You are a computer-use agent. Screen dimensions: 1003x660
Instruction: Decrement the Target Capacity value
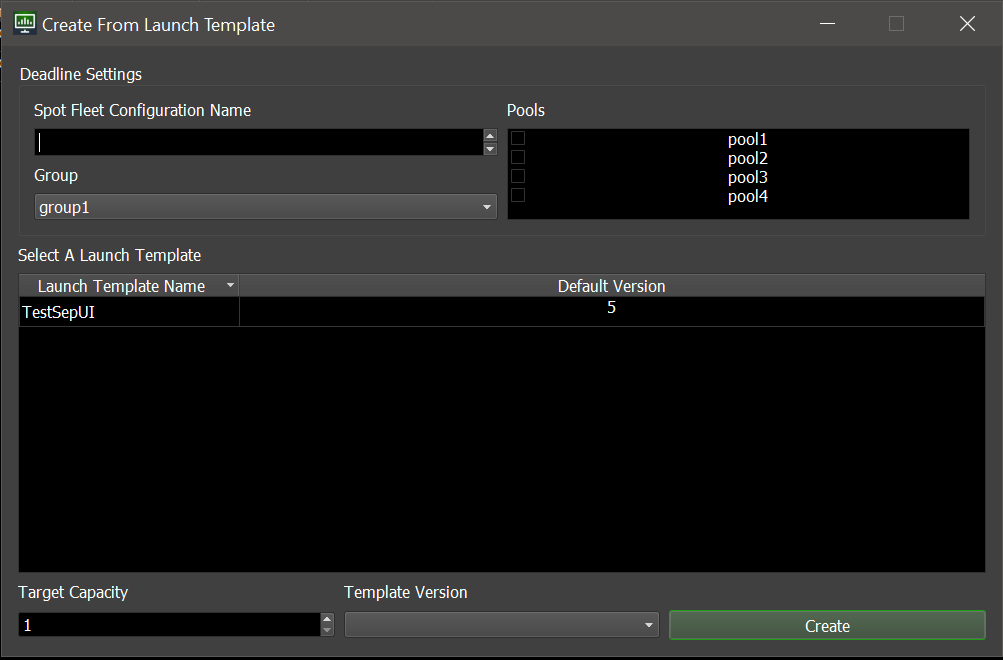[x=327, y=631]
